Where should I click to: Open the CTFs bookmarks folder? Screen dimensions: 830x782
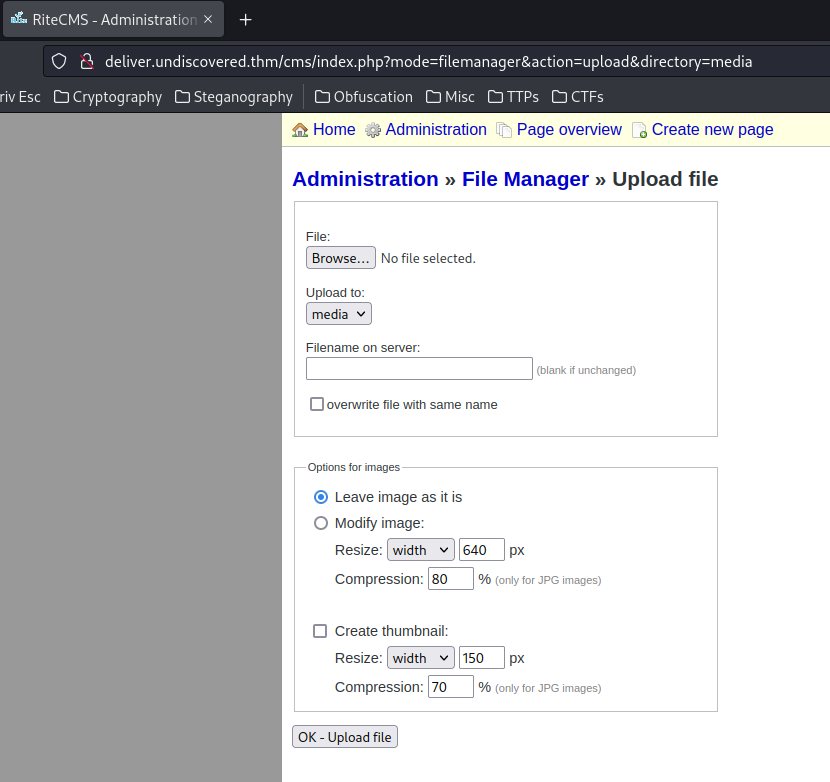[x=578, y=97]
